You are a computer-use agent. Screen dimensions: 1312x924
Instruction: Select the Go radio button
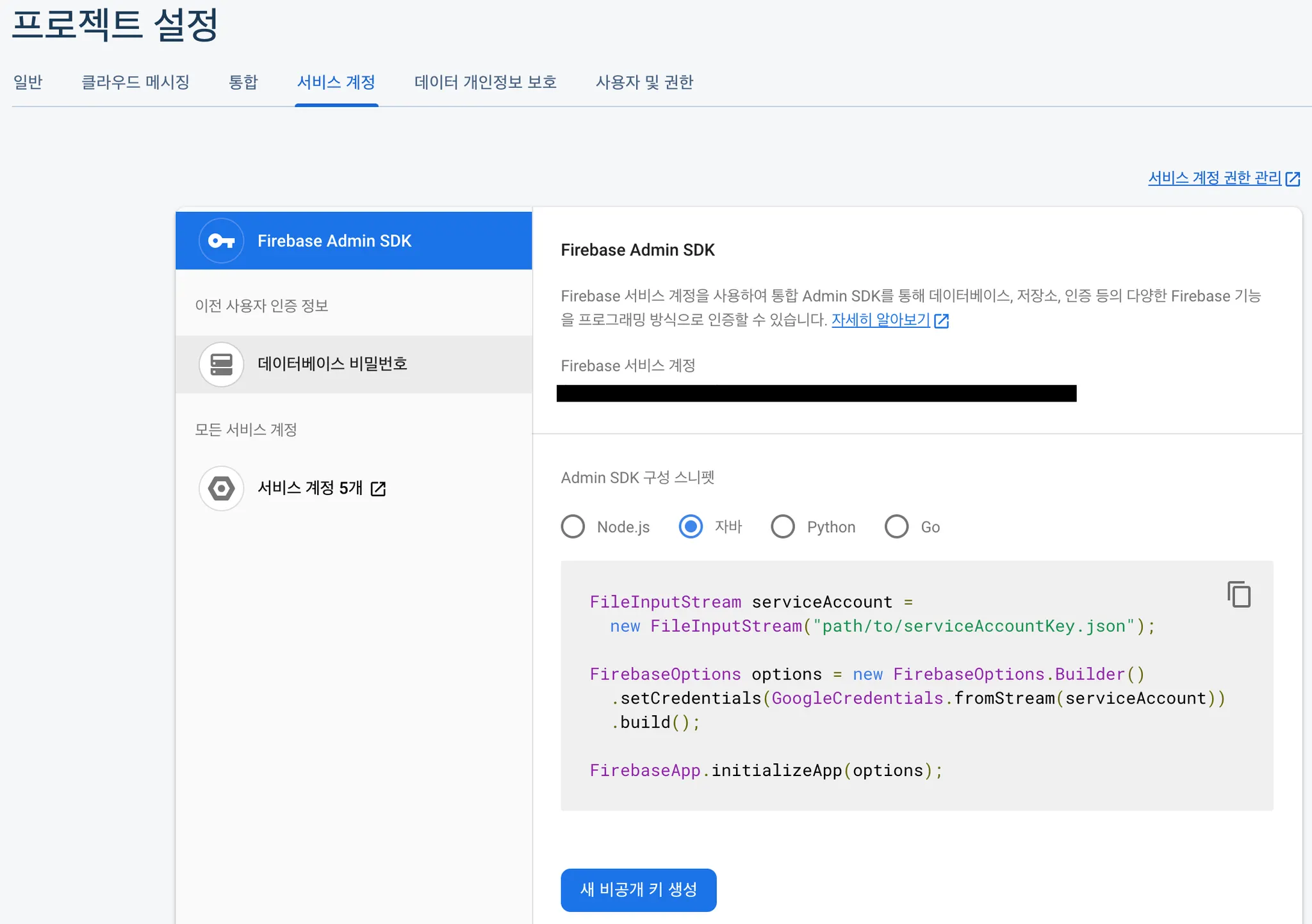896,526
